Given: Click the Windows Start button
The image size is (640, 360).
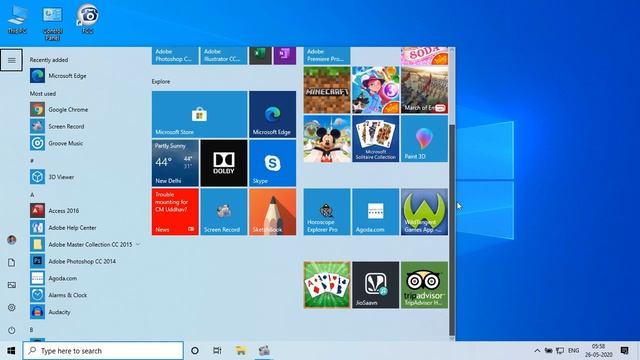Looking at the screenshot, I should pos(11,351).
